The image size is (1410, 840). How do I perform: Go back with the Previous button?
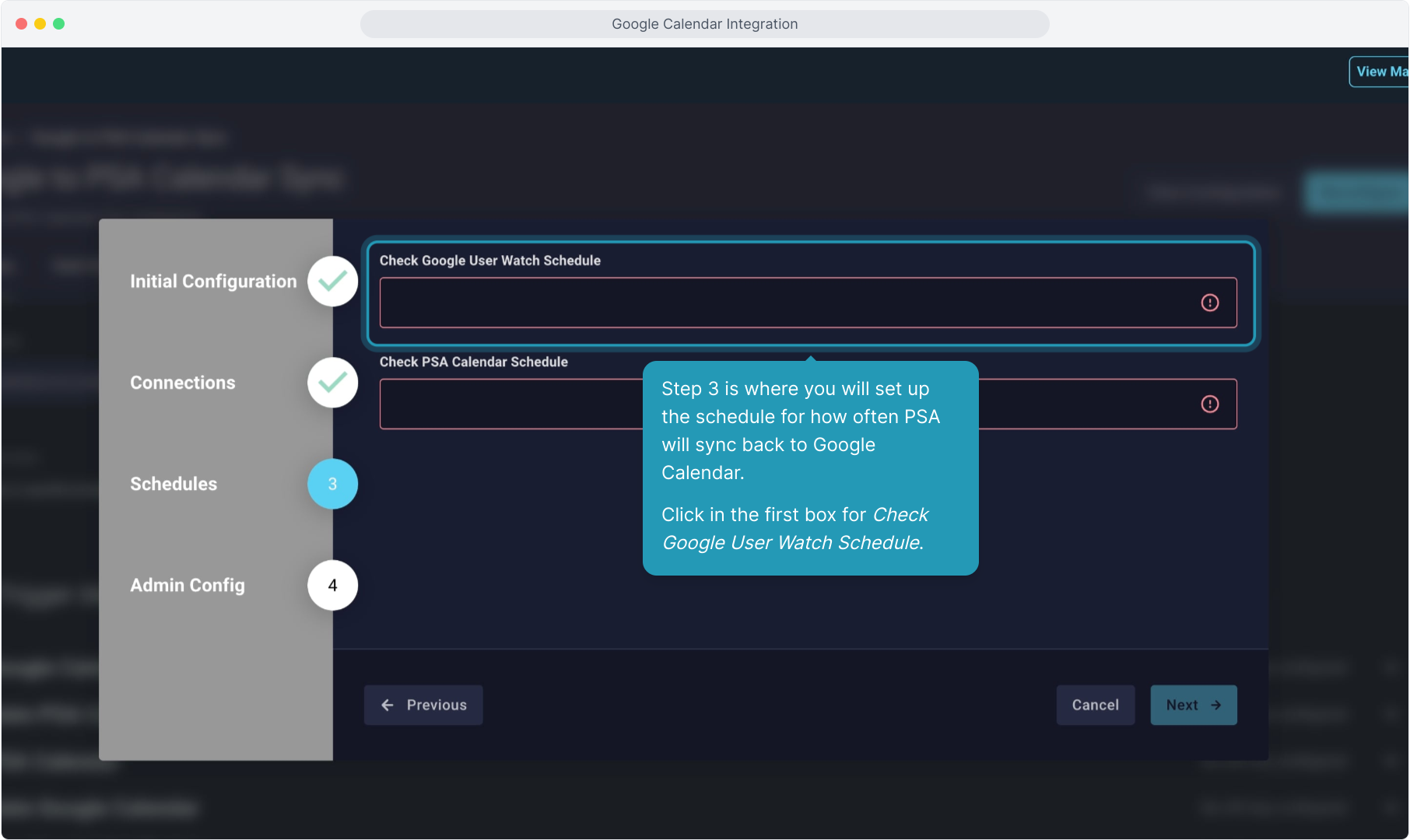pos(423,705)
